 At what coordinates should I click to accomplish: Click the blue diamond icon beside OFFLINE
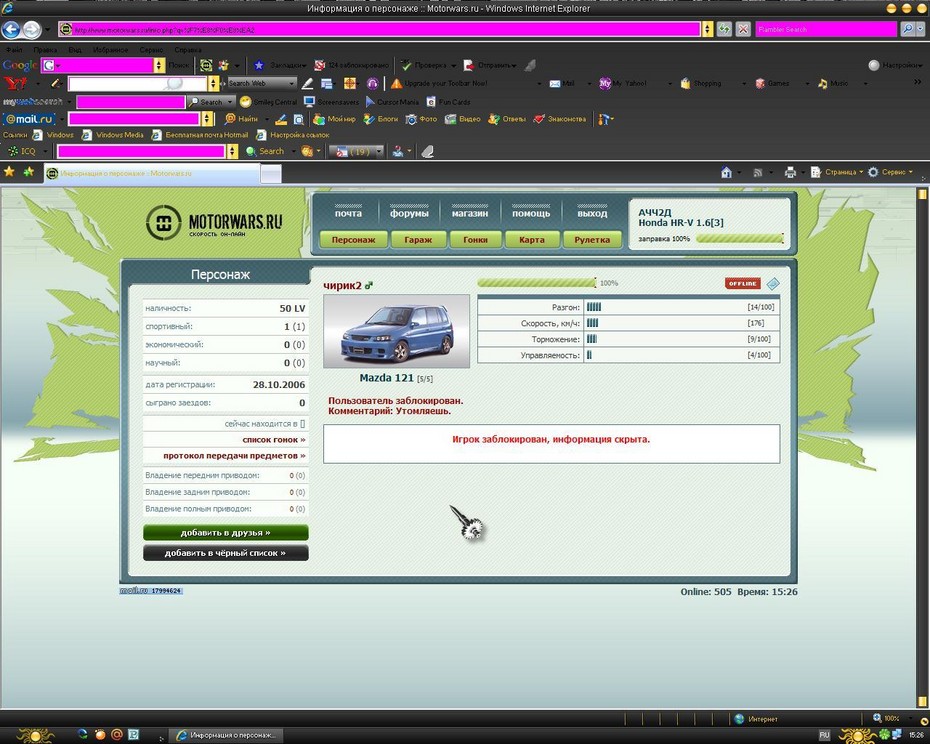[x=773, y=284]
